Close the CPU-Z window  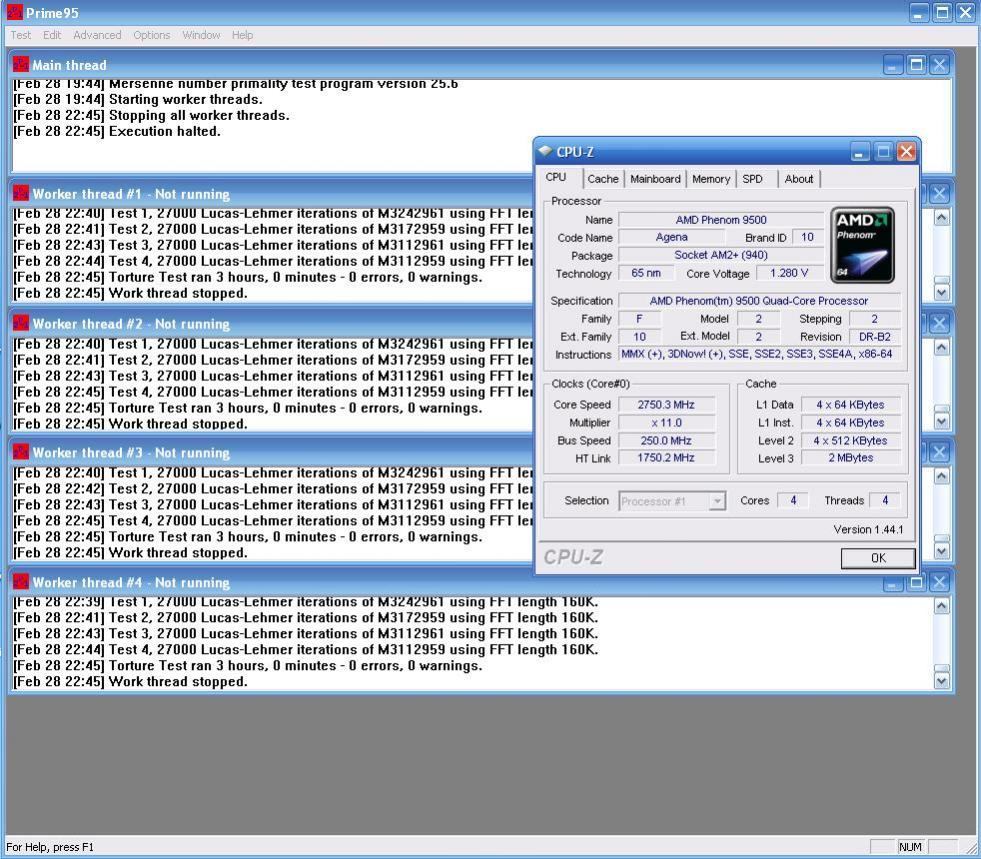[906, 151]
